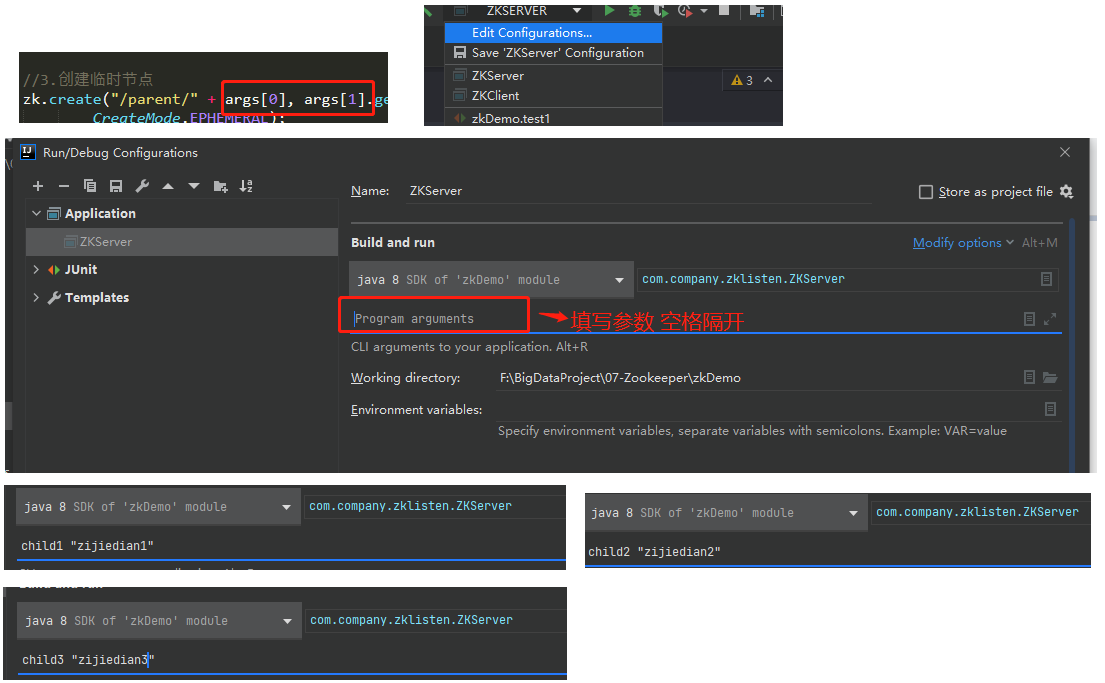This screenshot has width=1105, height=683.
Task: Click Run with Coverage icon in toolbar
Action: coord(660,11)
